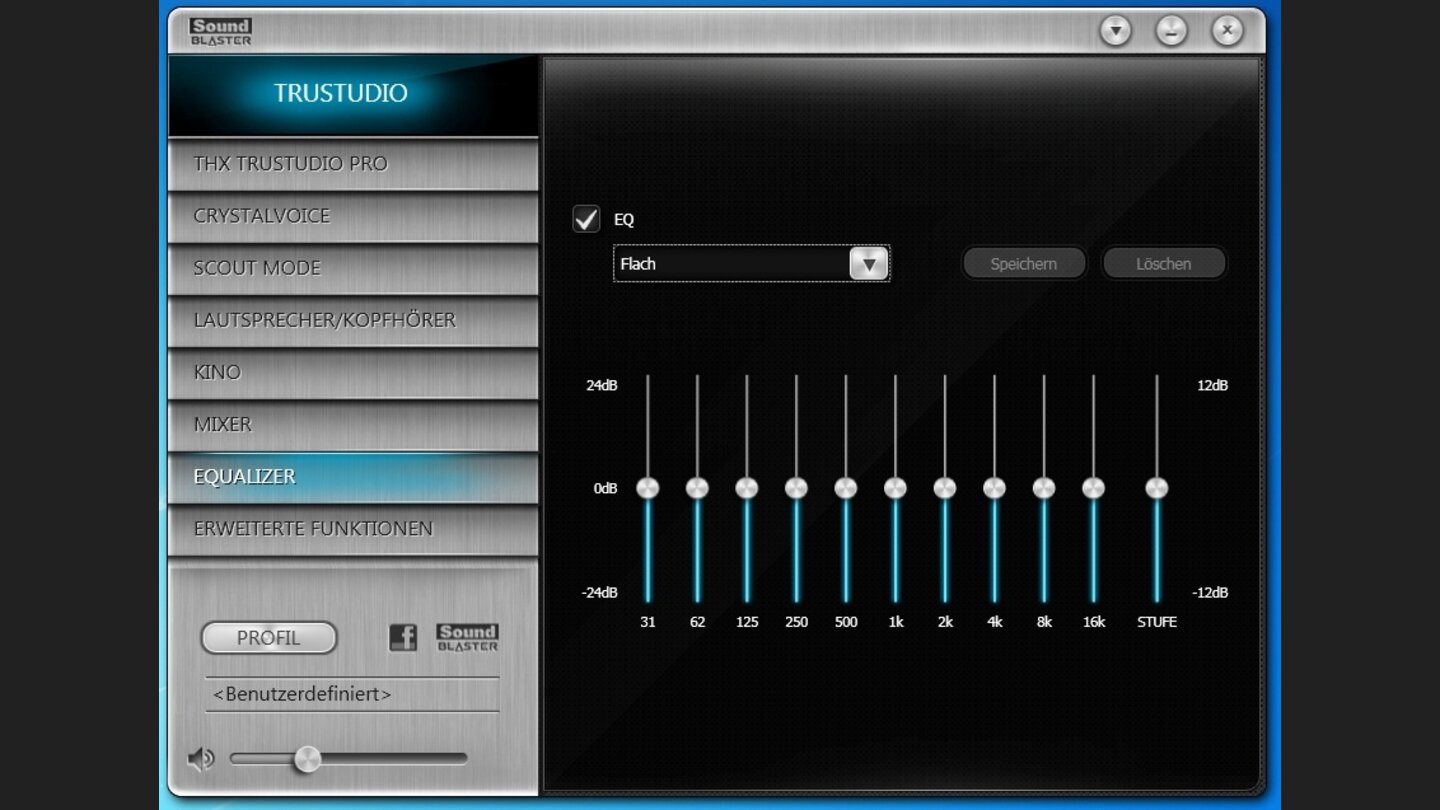Click the 12dB scale label
Image resolution: width=1440 pixels, height=810 pixels.
click(x=1212, y=385)
